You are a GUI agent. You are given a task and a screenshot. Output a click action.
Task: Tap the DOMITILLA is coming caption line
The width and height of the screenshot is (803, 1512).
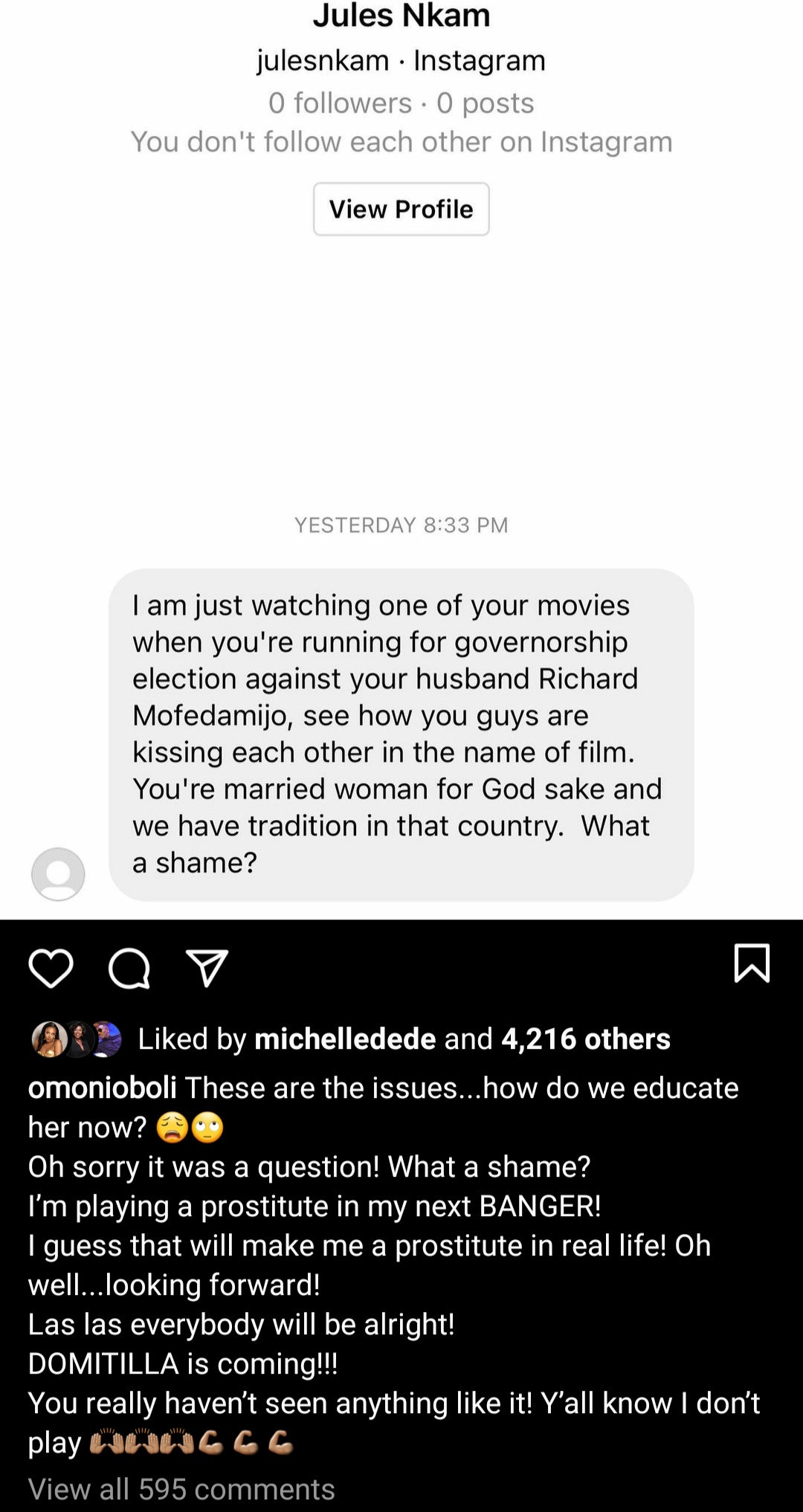point(183,1363)
